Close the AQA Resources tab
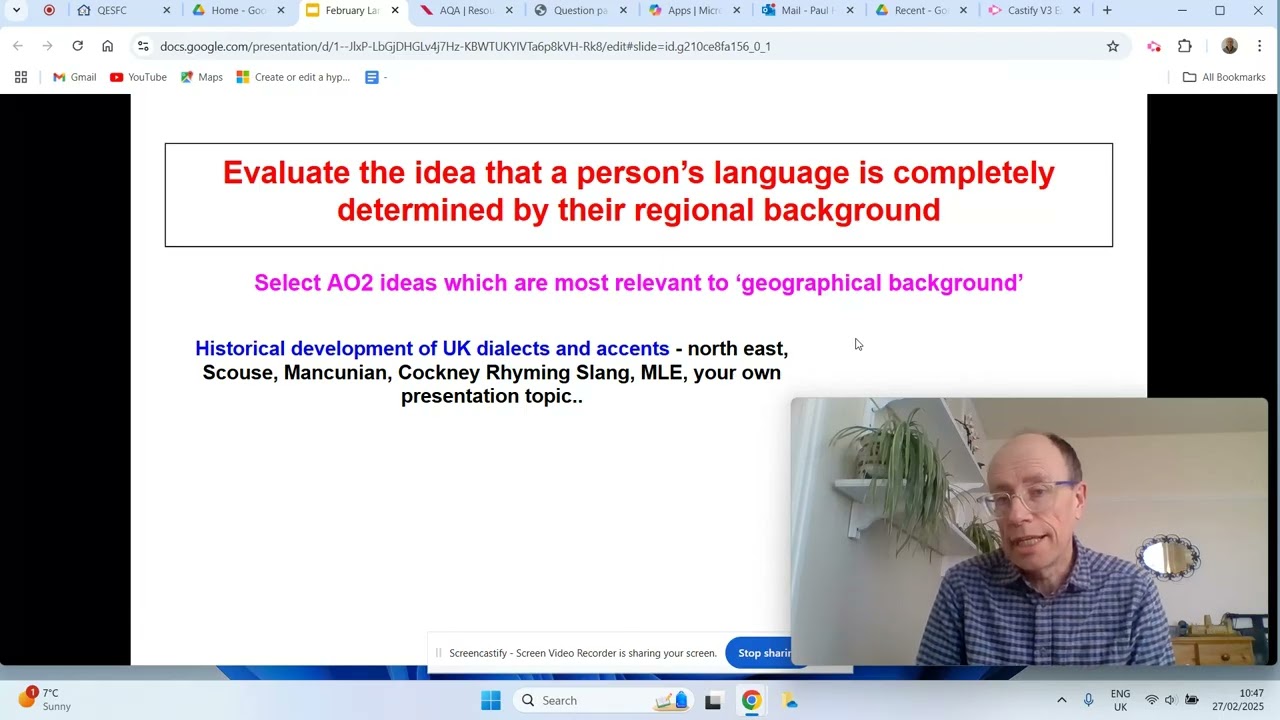Viewport: 1280px width, 720px height. [509, 10]
